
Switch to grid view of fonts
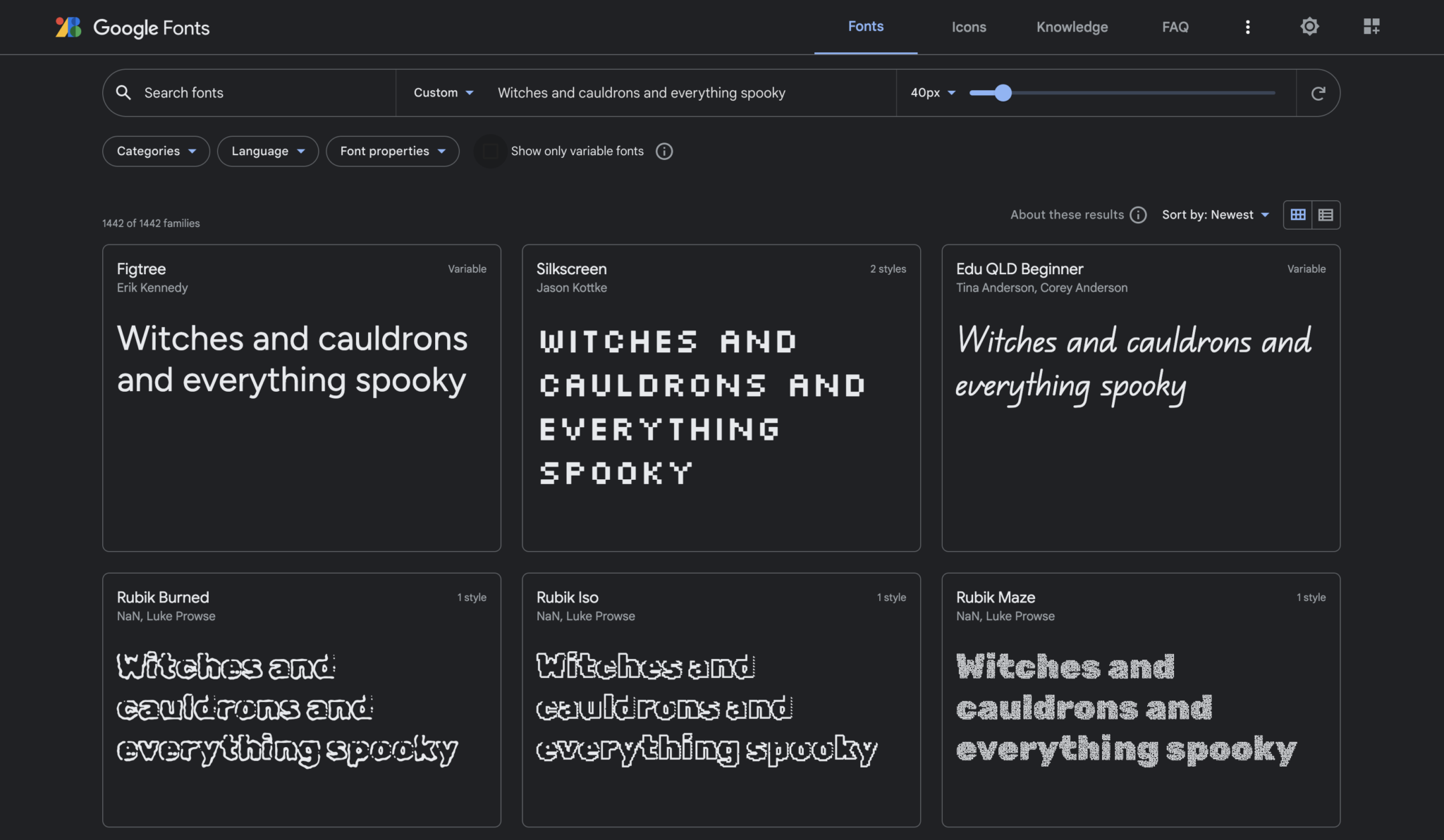[1297, 214]
